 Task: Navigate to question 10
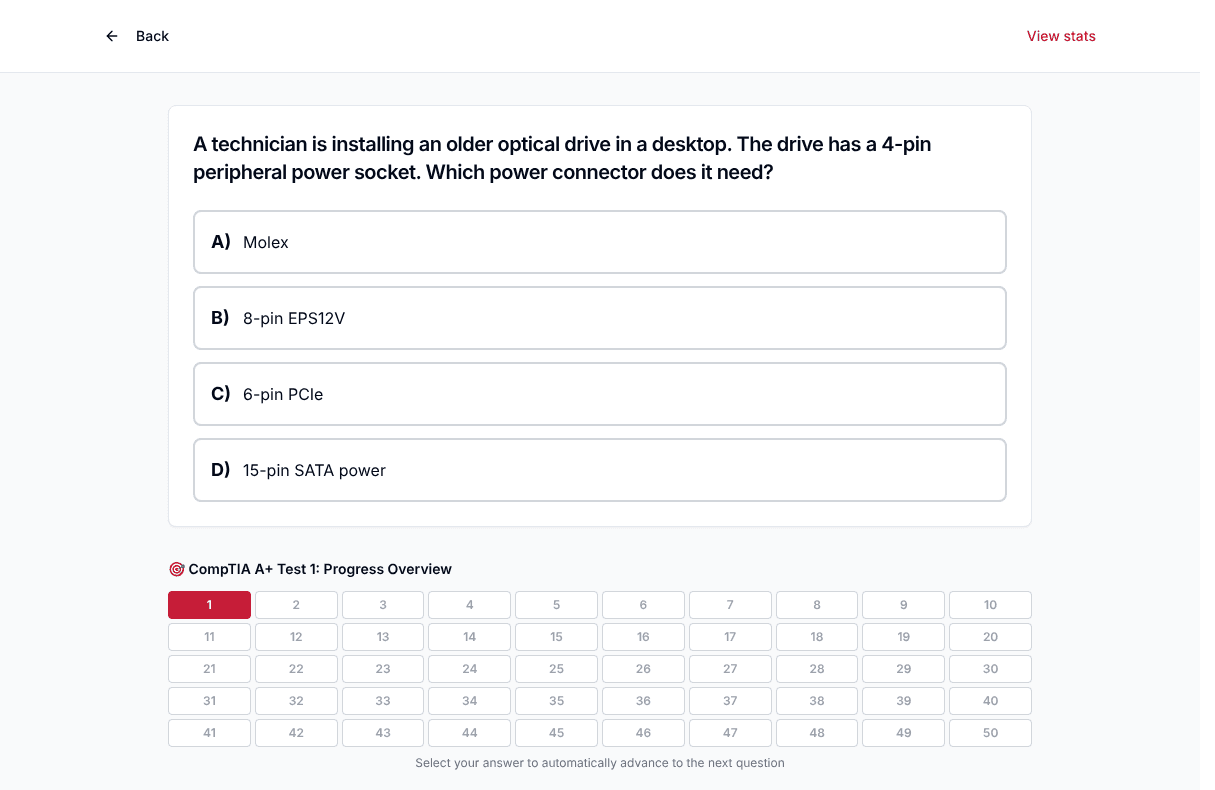(x=990, y=605)
